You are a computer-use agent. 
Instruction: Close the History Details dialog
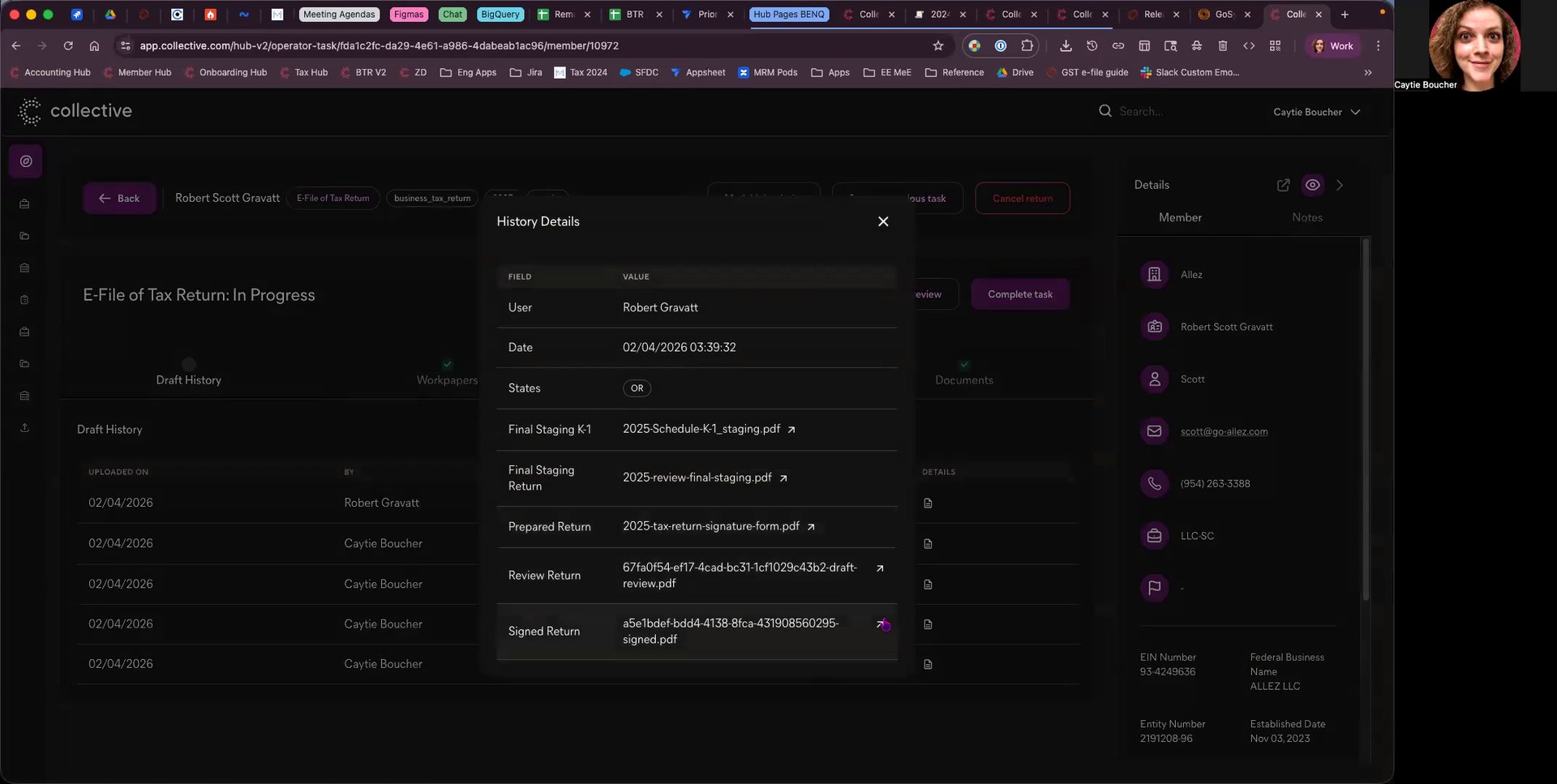tap(883, 222)
